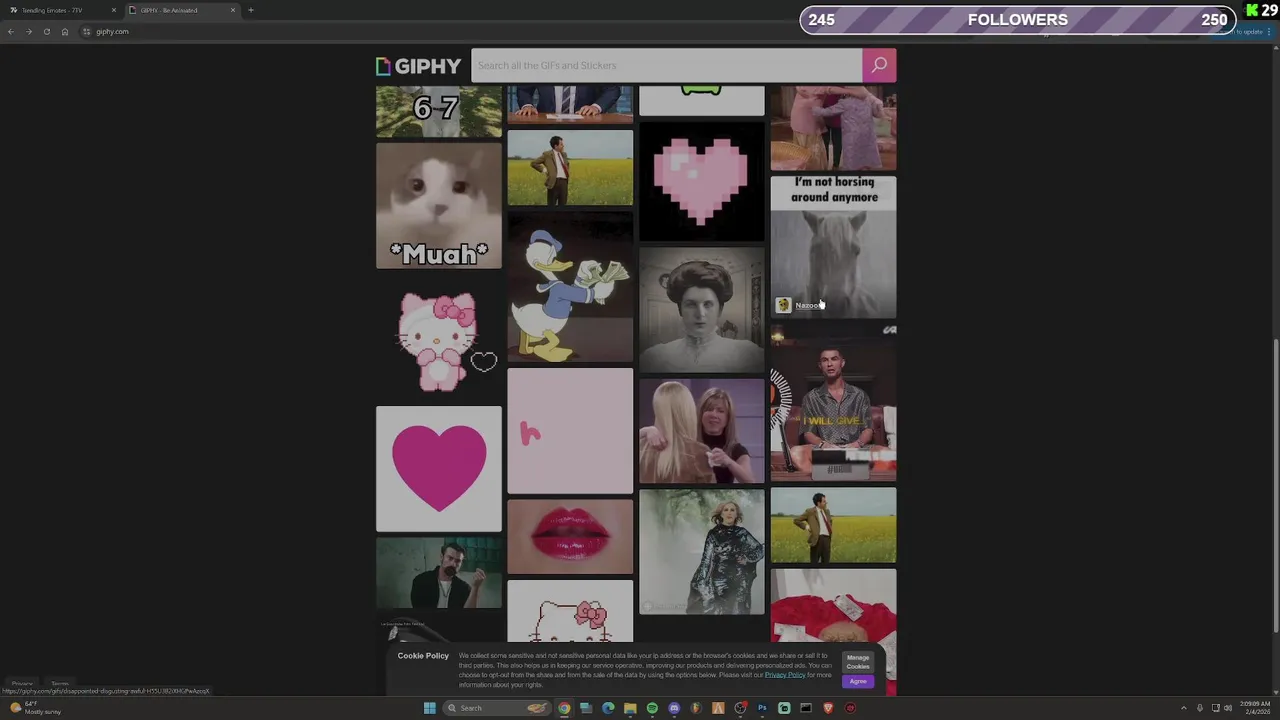Open Microsoft Edge from the taskbar
The width and height of the screenshot is (1280, 720).
pos(608,708)
